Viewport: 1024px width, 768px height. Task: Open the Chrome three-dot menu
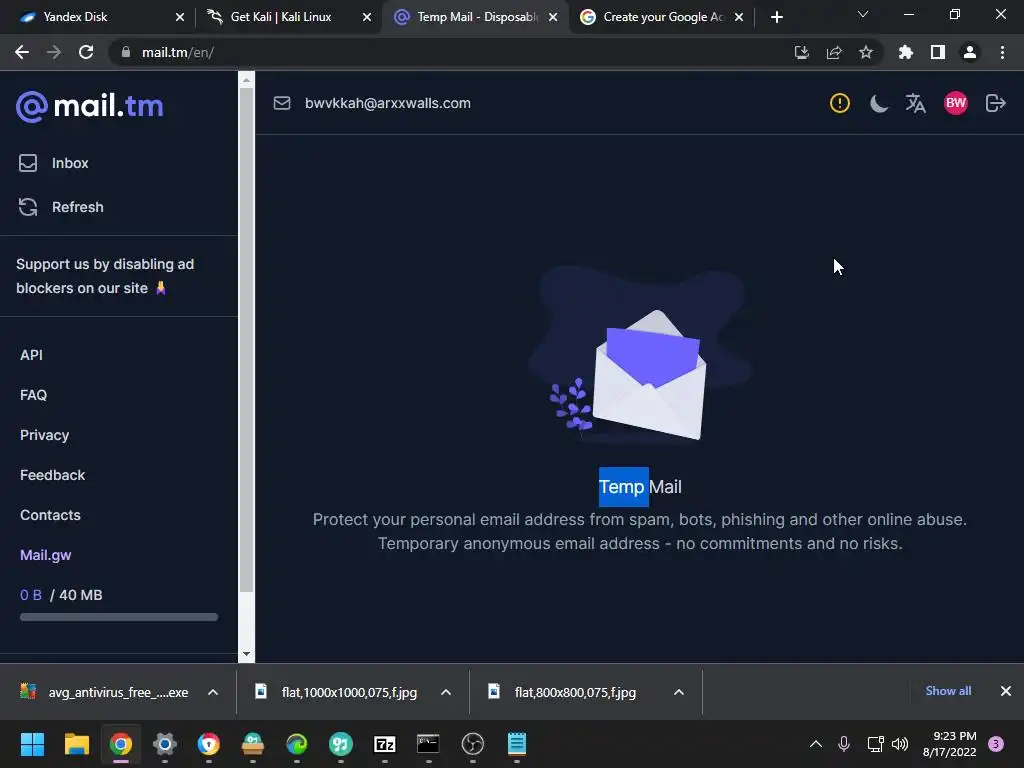tap(1002, 52)
